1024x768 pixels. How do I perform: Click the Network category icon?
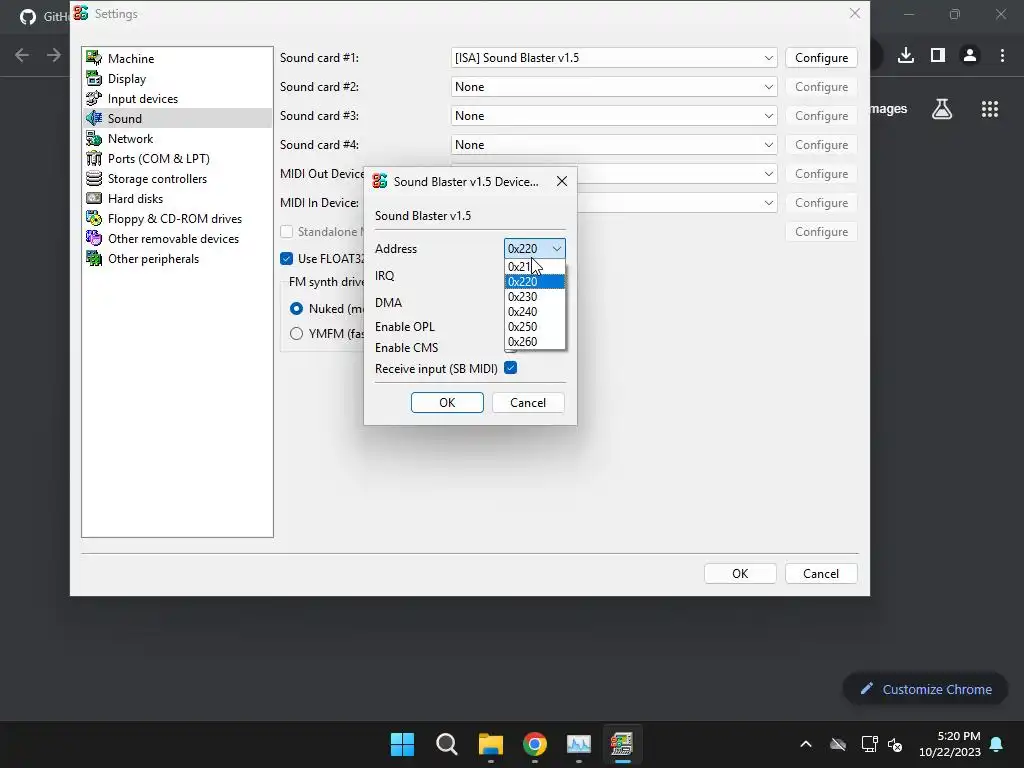coord(94,138)
